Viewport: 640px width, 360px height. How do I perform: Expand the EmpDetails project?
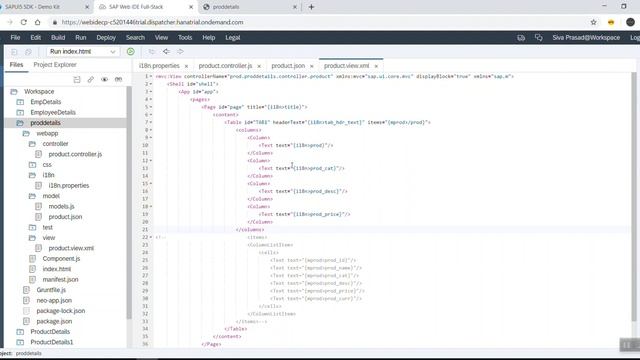click(x=20, y=102)
